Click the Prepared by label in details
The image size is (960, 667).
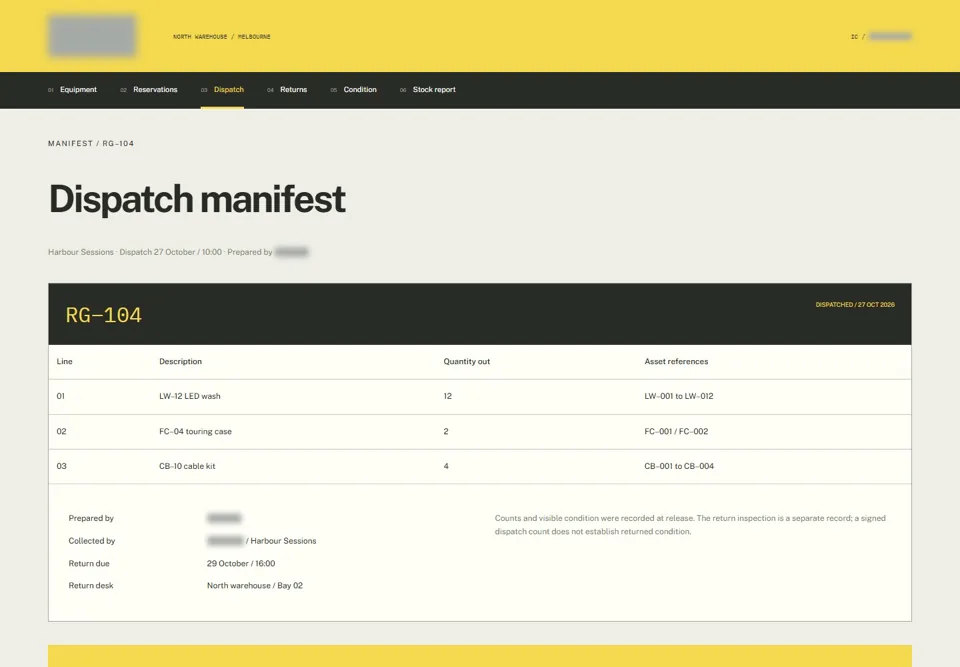coord(91,518)
